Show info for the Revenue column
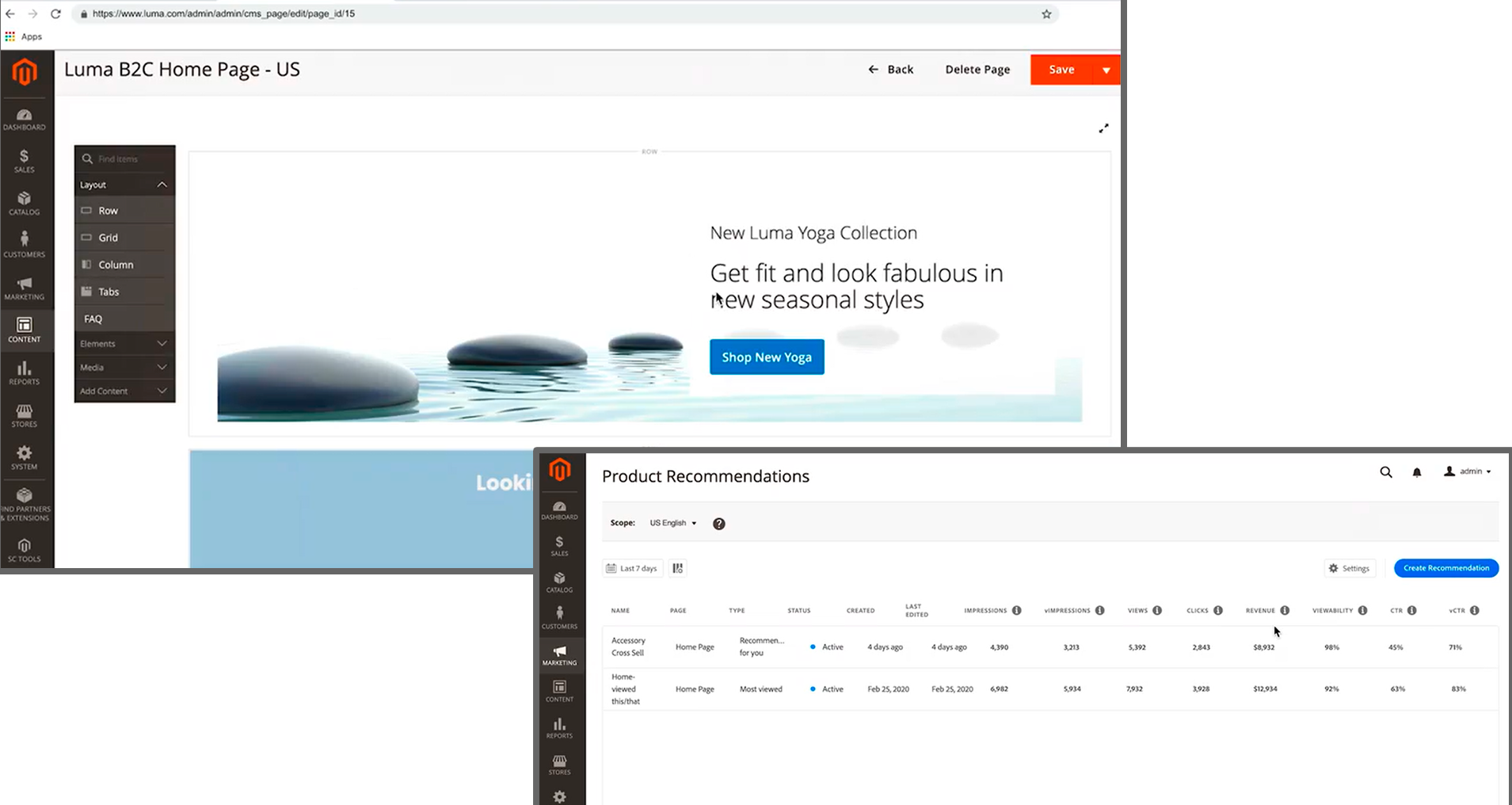Viewport: 1512px width, 805px height. pyautogui.click(x=1285, y=610)
